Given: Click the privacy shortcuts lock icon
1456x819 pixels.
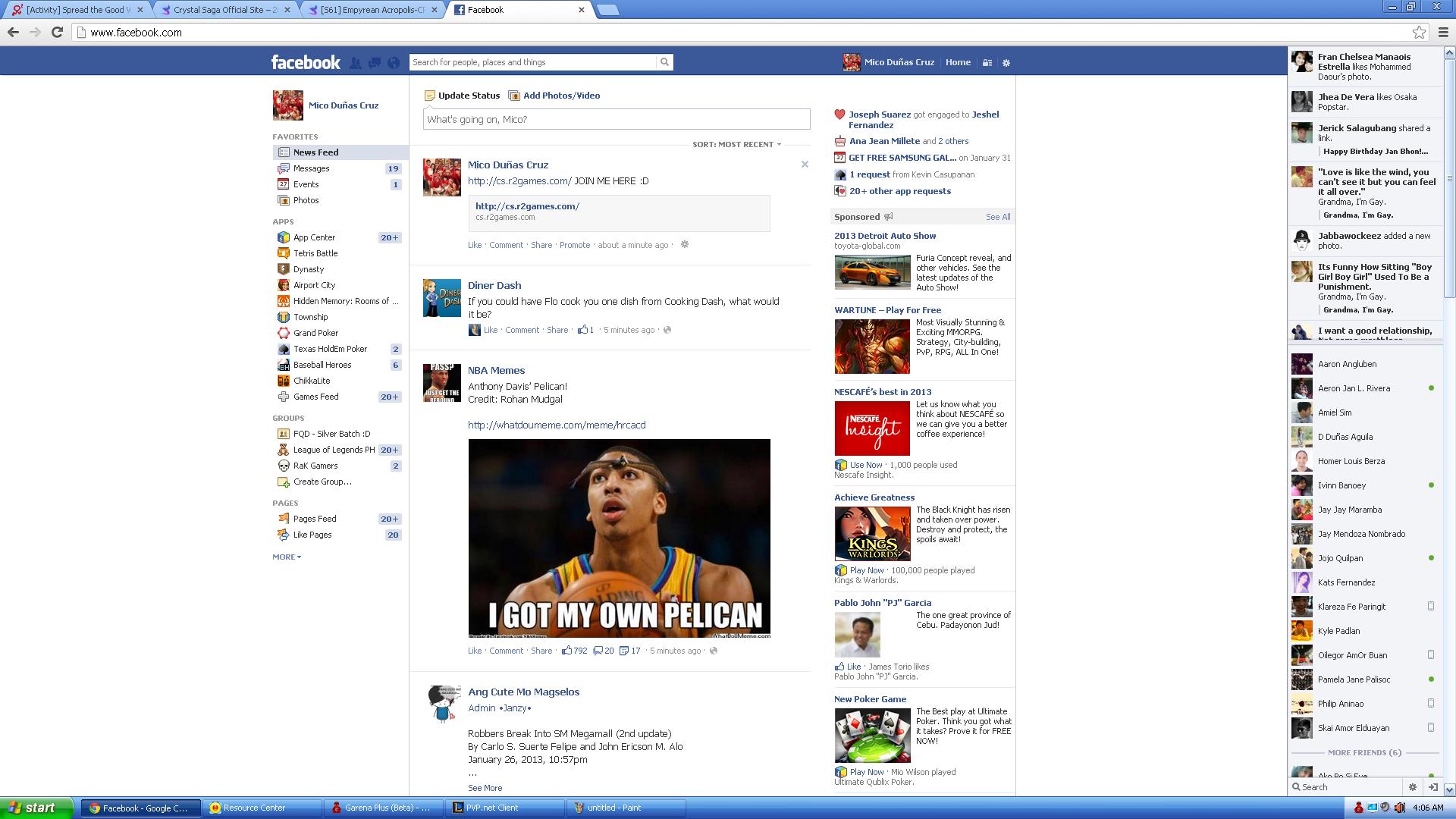Looking at the screenshot, I should click(x=987, y=63).
